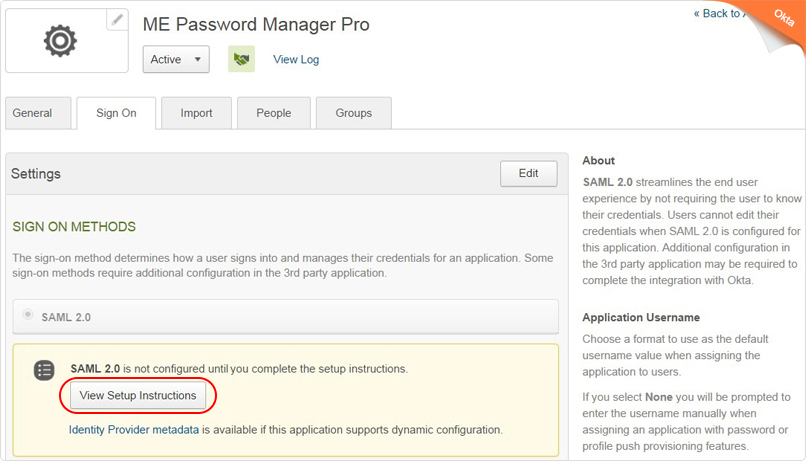Click the SIGN ON METHODS heading
Image resolution: width=808 pixels, height=464 pixels.
pyautogui.click(x=74, y=227)
